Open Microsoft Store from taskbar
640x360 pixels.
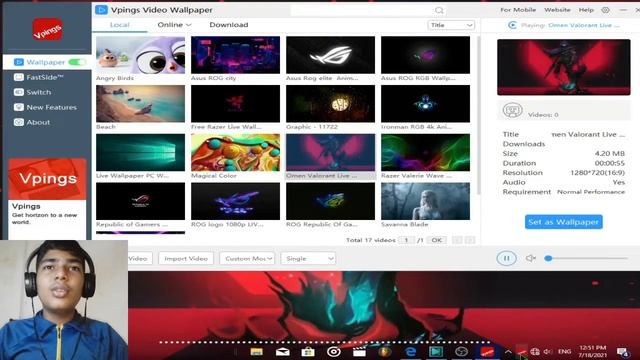coord(308,352)
